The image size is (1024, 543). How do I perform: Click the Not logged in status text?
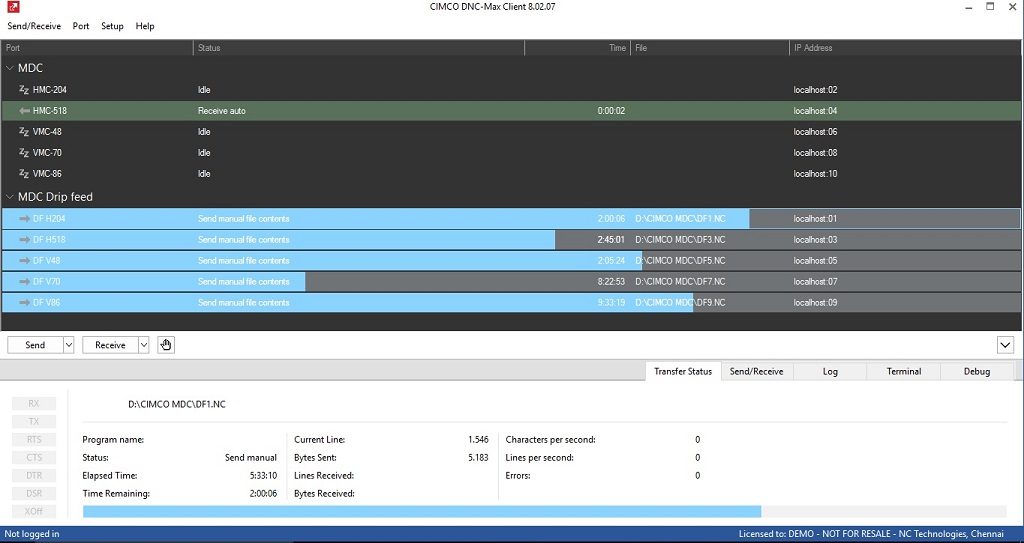pos(32,534)
